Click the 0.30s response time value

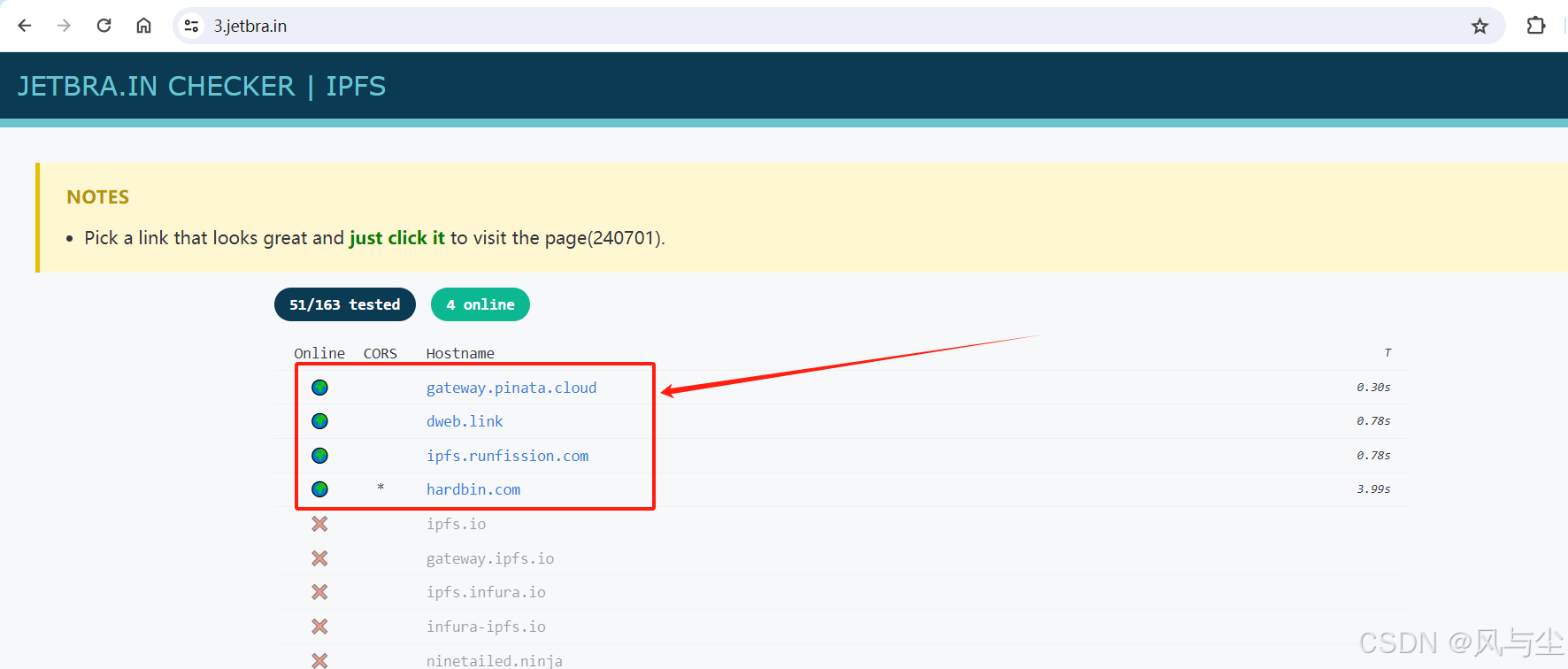[x=1373, y=388]
